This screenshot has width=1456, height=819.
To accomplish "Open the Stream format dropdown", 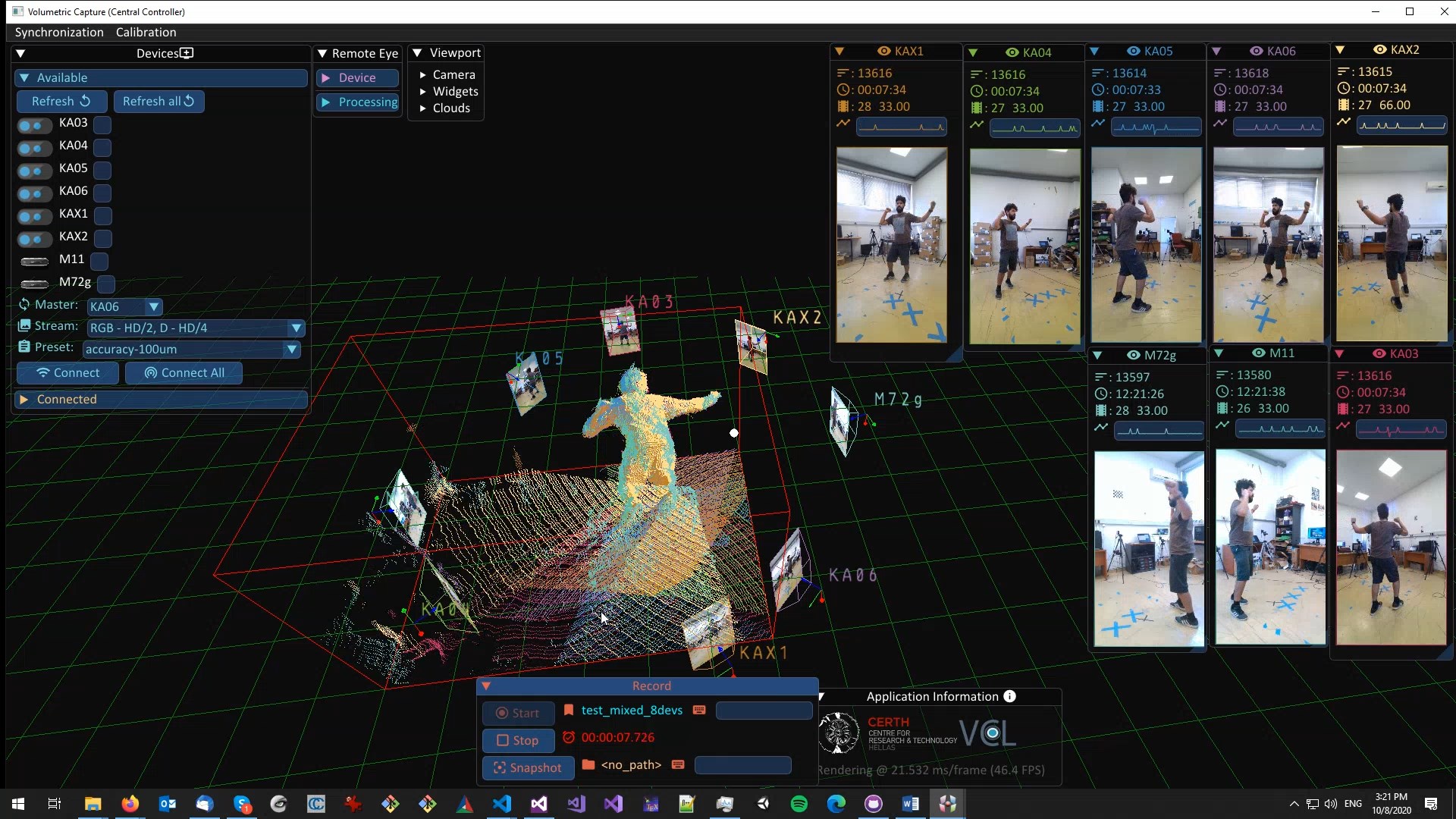I will pyautogui.click(x=296, y=328).
